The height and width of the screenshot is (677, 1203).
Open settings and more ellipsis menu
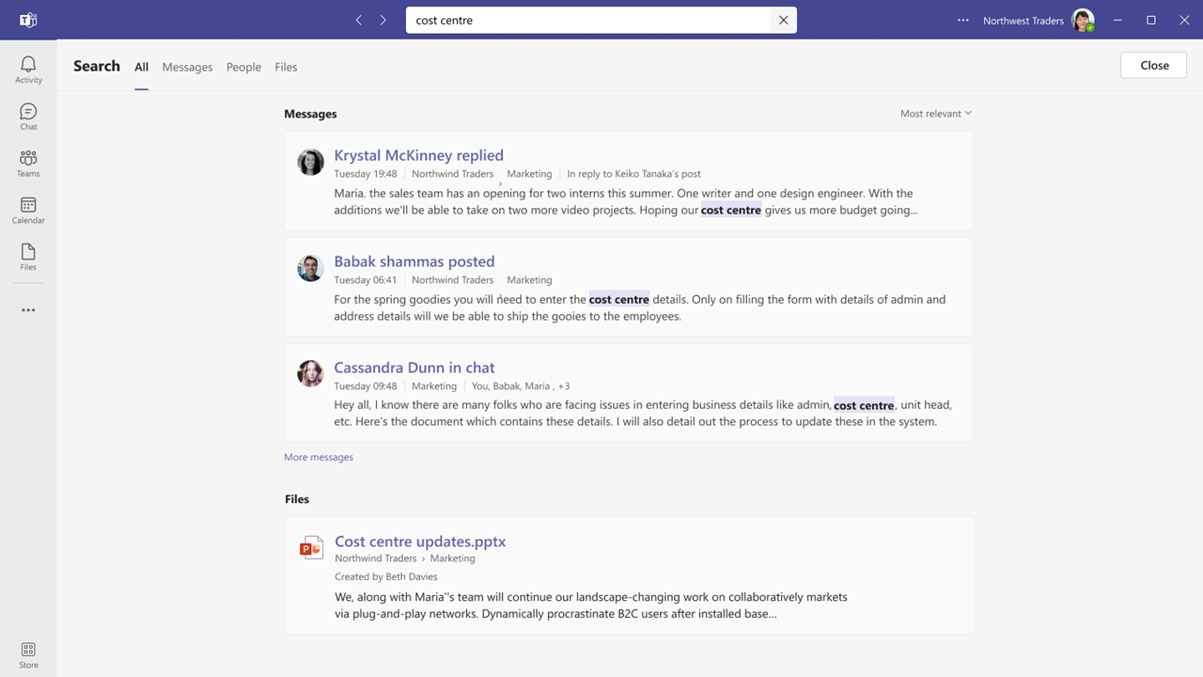963,20
